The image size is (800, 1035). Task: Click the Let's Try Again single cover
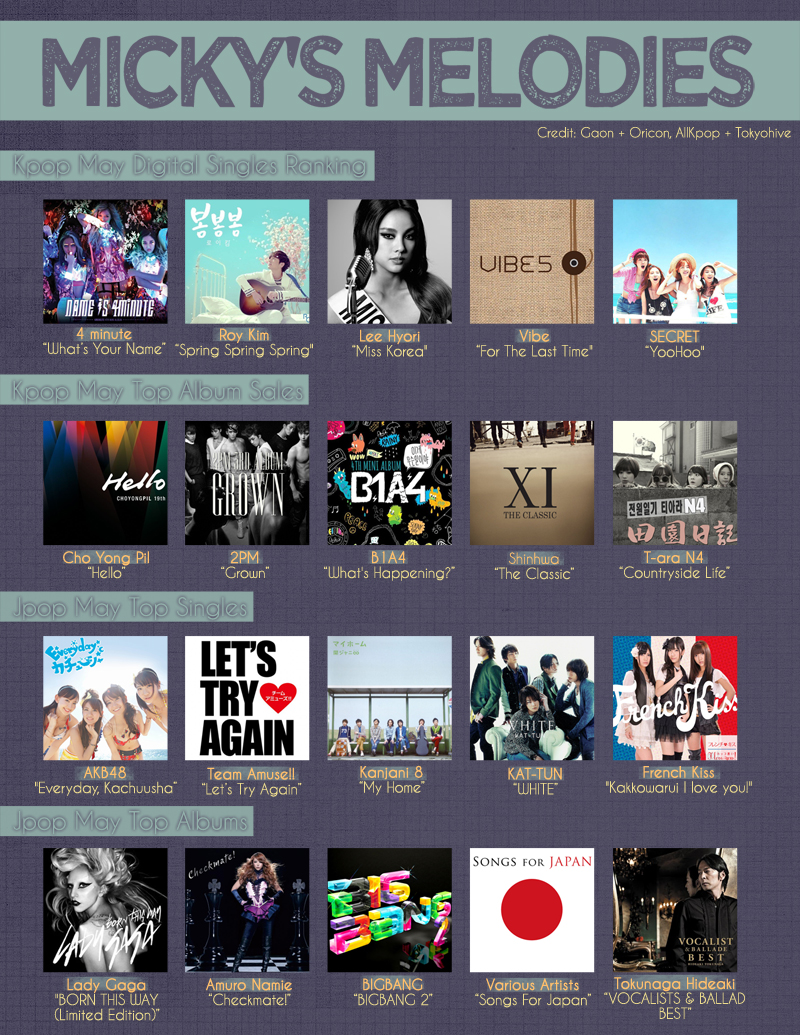247,698
